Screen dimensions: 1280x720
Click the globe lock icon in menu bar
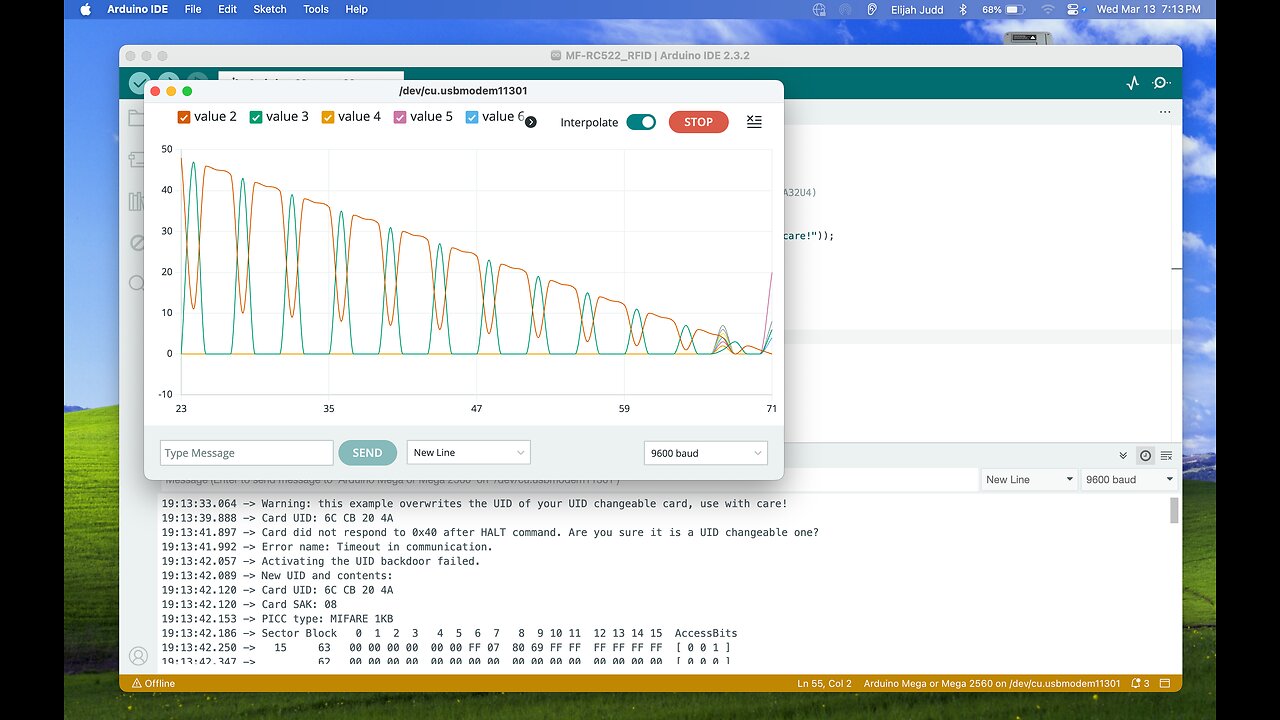coord(820,9)
